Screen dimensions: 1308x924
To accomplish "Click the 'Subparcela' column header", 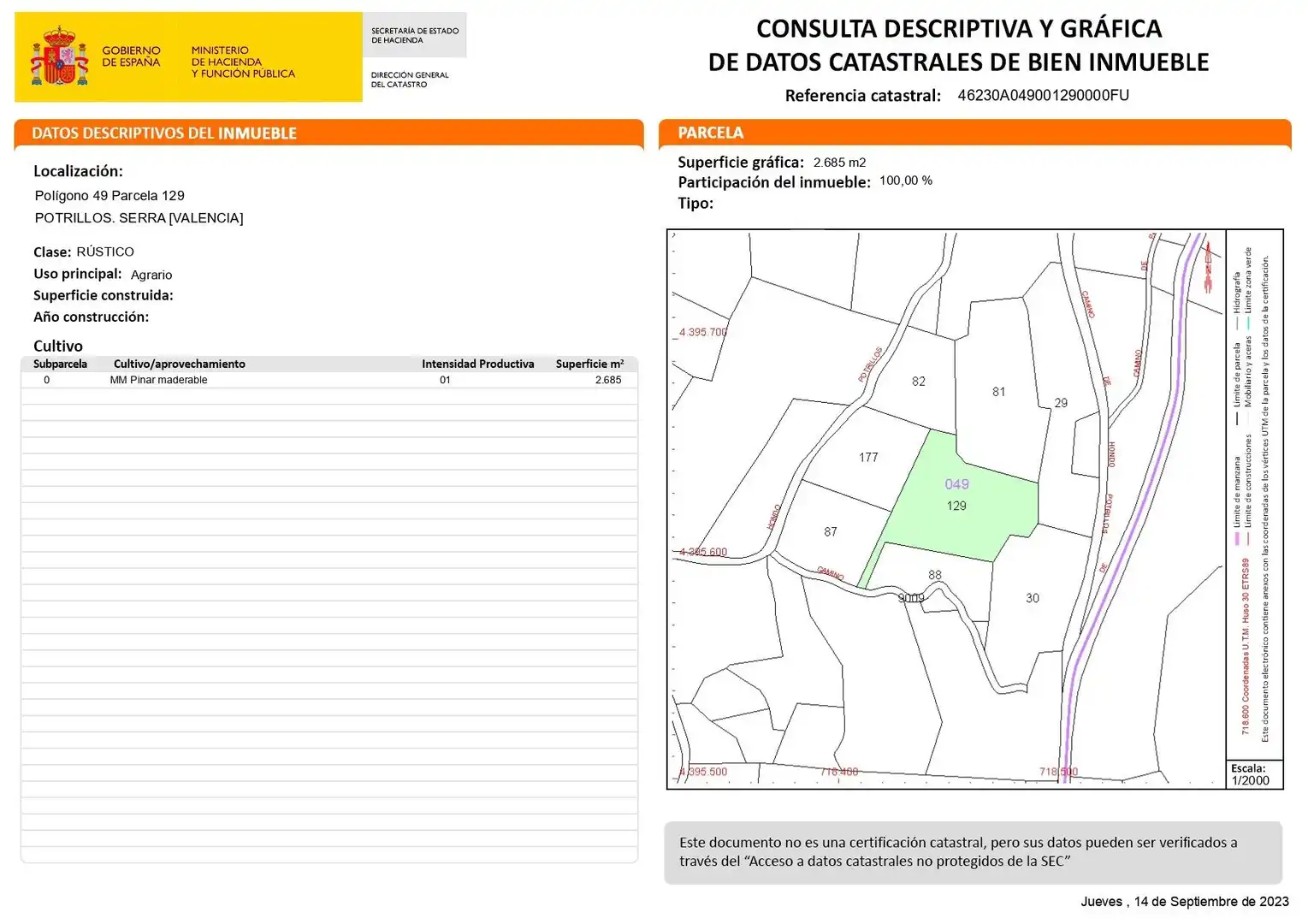I will pos(60,364).
